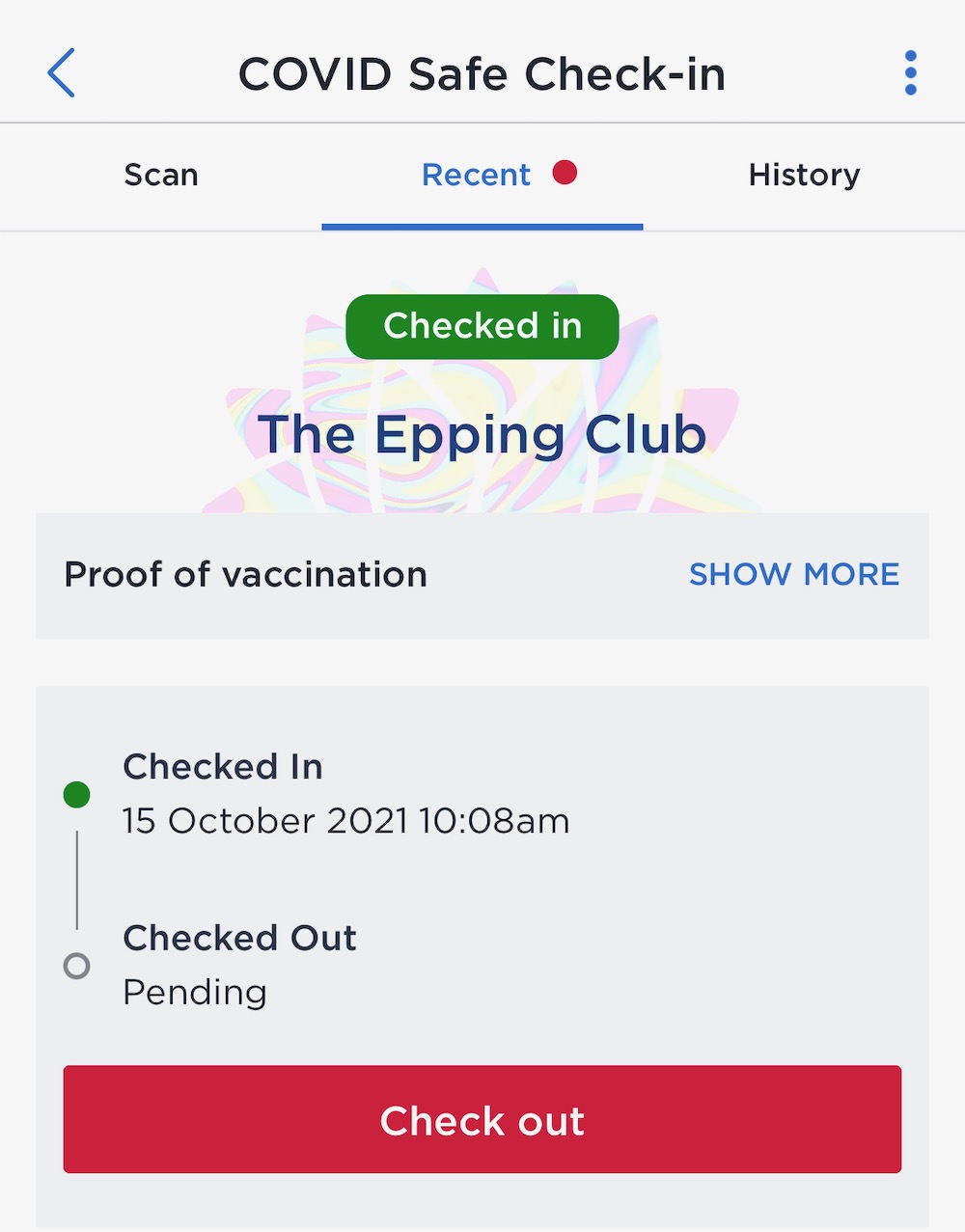
Task: Click the Checked In heading text
Action: tap(223, 767)
